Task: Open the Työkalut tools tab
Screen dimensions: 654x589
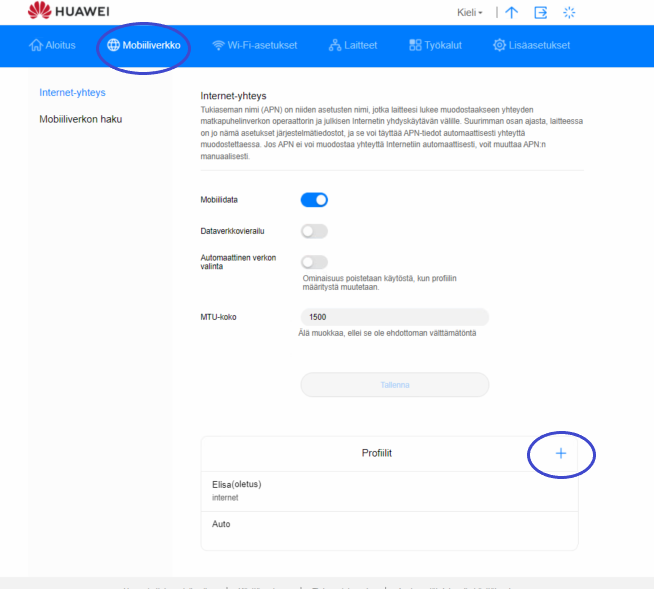Action: (x=435, y=45)
